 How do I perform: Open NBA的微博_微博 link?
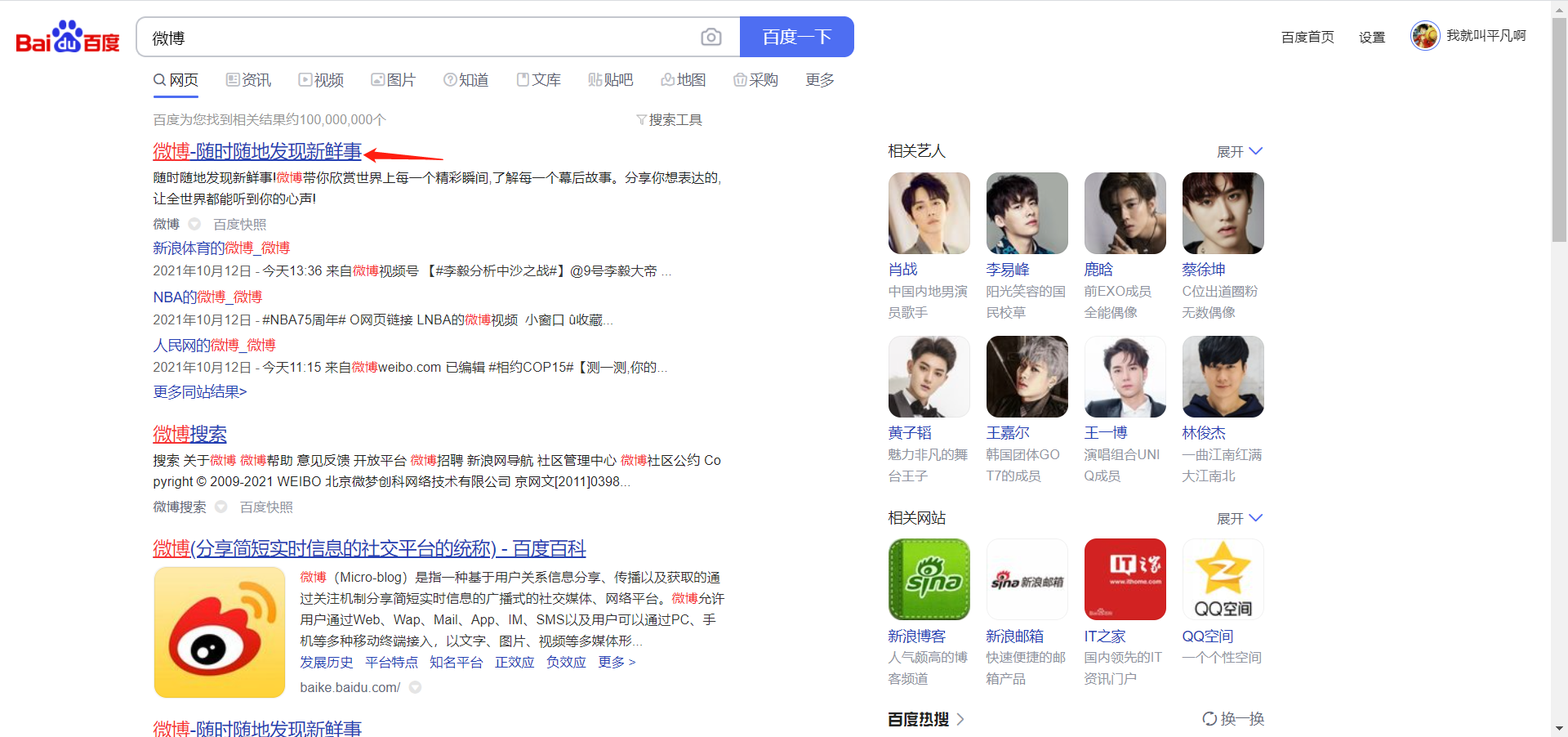click(x=207, y=297)
